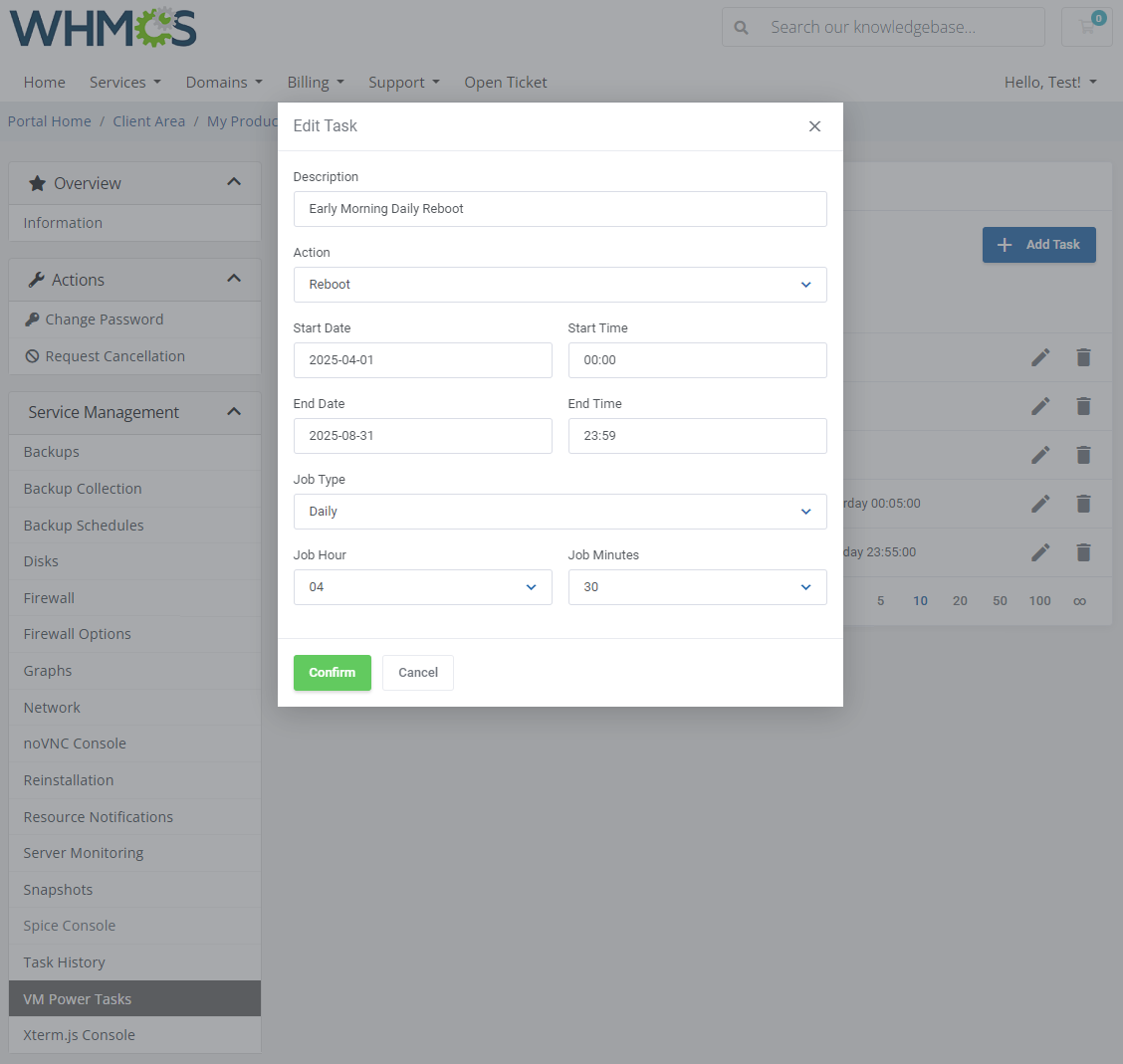This screenshot has height=1064, width=1123.
Task: Collapse the Overview panel
Action: pyautogui.click(x=235, y=183)
